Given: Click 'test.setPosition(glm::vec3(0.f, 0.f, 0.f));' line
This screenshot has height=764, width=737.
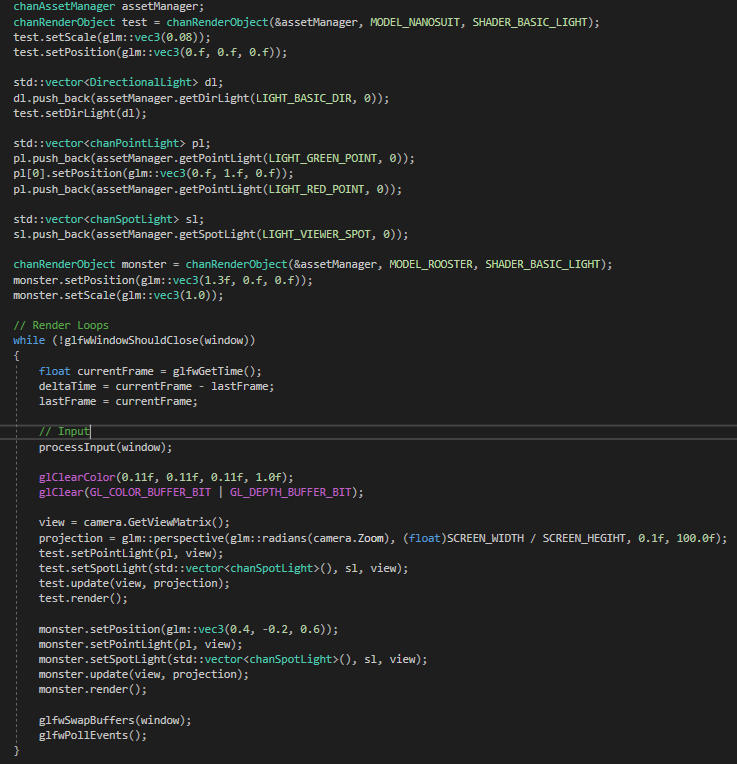Looking at the screenshot, I should (150, 52).
